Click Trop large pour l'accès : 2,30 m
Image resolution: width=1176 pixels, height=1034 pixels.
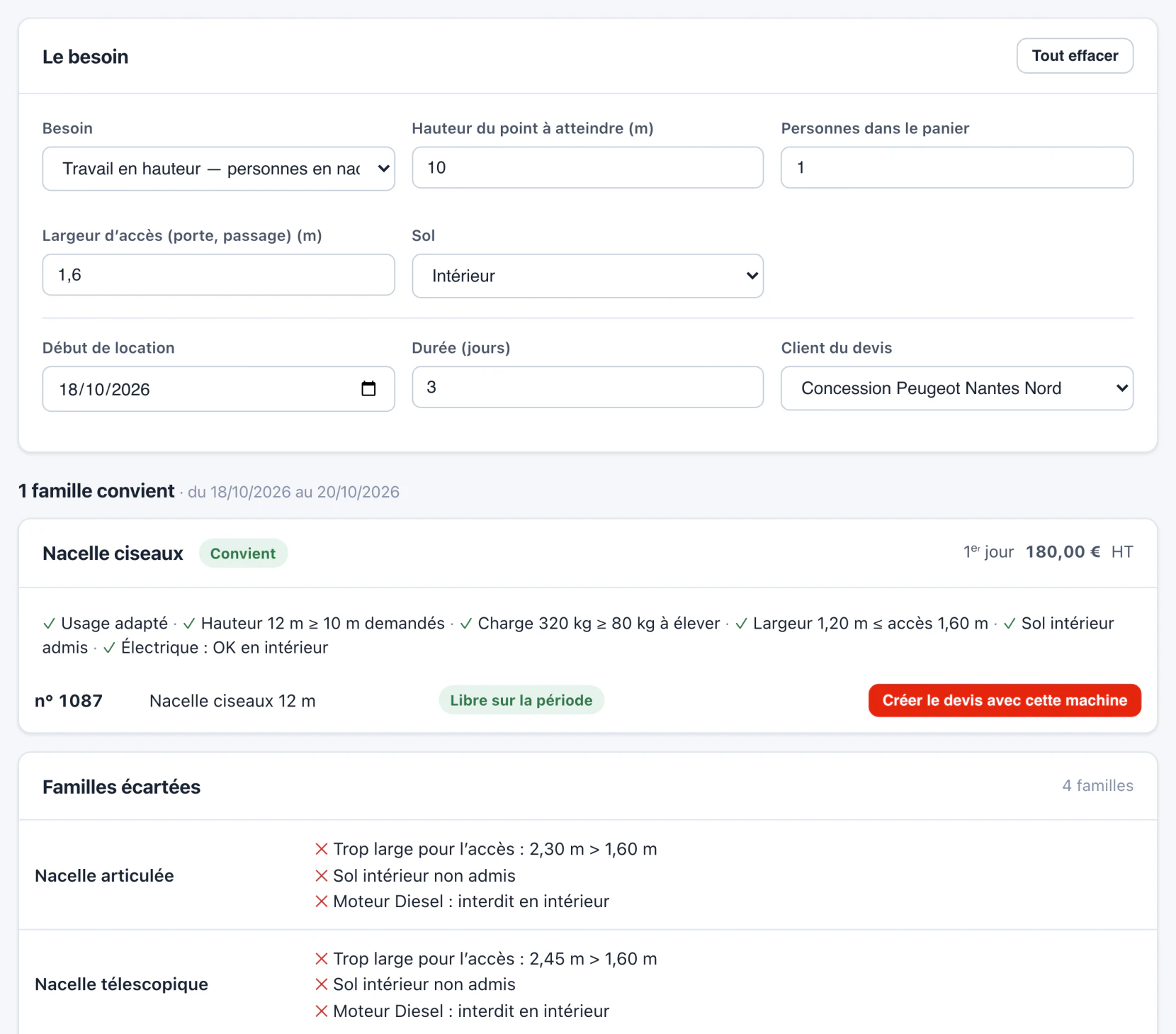click(486, 849)
